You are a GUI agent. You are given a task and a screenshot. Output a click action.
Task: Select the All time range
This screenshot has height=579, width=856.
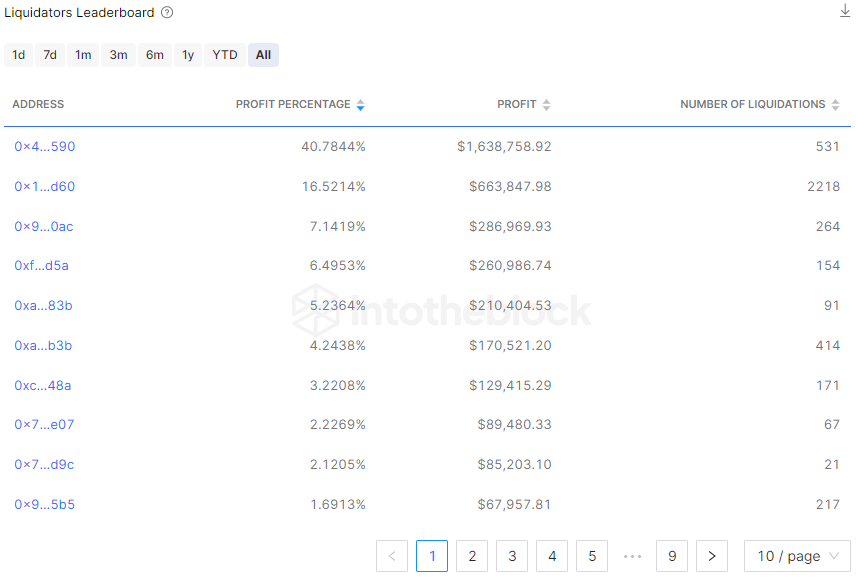(263, 55)
